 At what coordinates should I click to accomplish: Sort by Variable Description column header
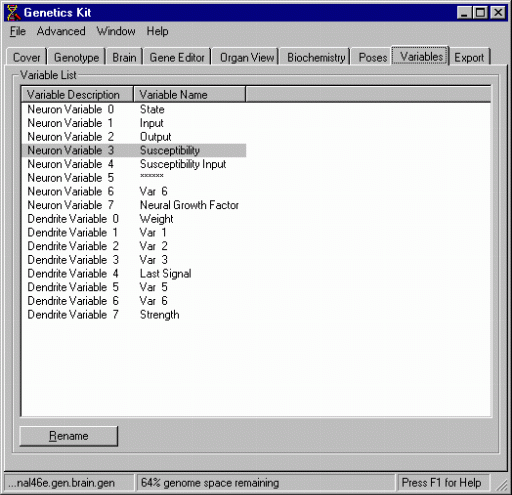(x=77, y=95)
